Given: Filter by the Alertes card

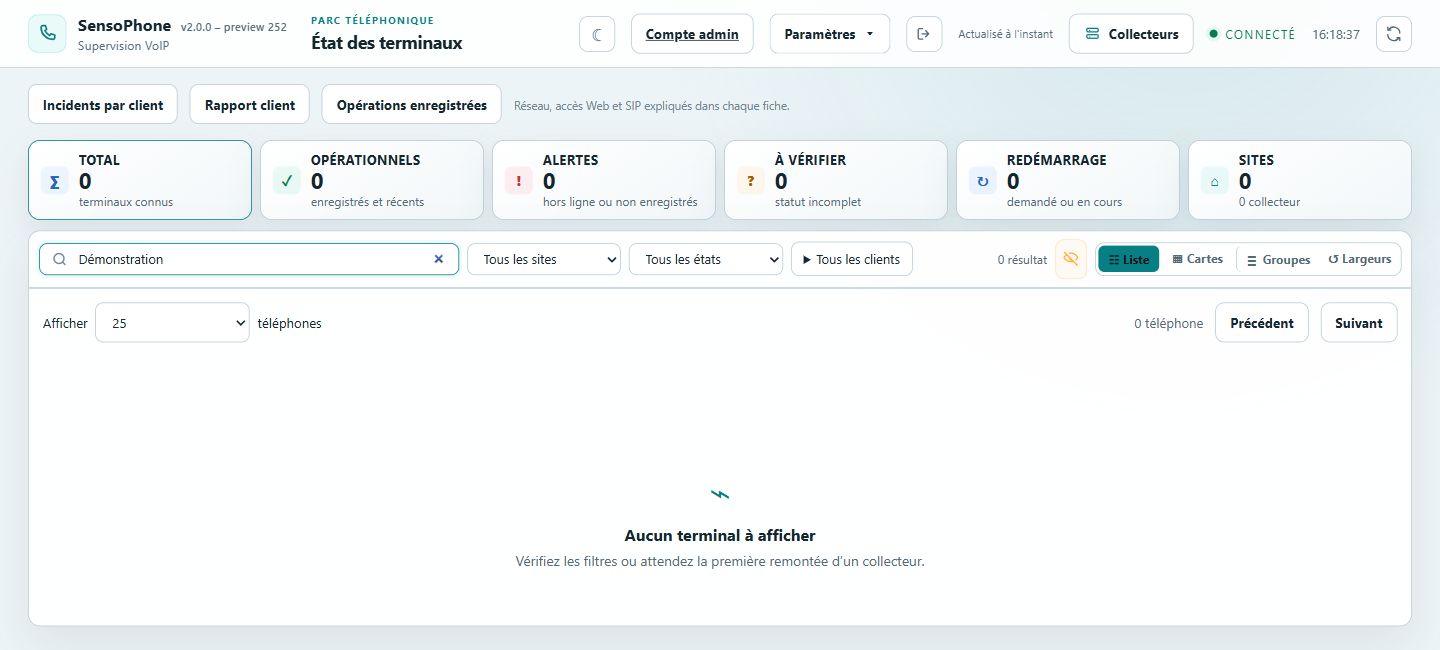Looking at the screenshot, I should (604, 180).
